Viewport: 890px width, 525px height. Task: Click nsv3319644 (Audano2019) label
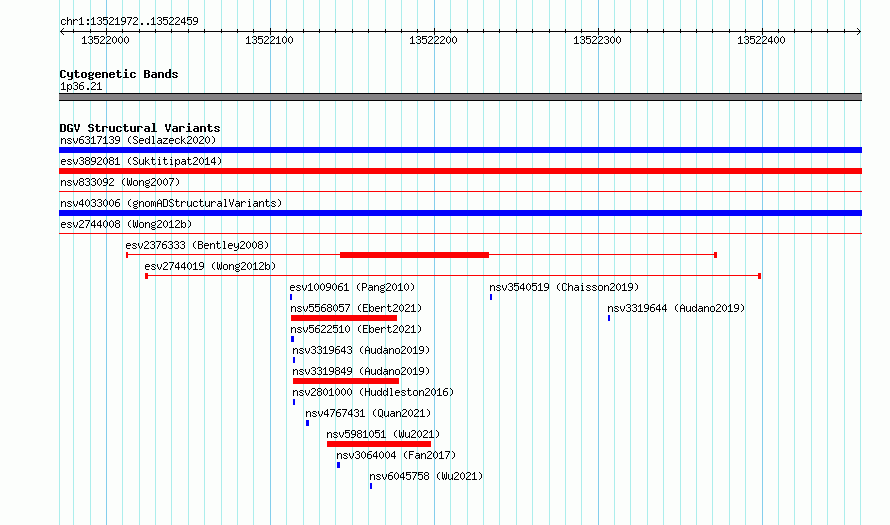click(x=676, y=308)
